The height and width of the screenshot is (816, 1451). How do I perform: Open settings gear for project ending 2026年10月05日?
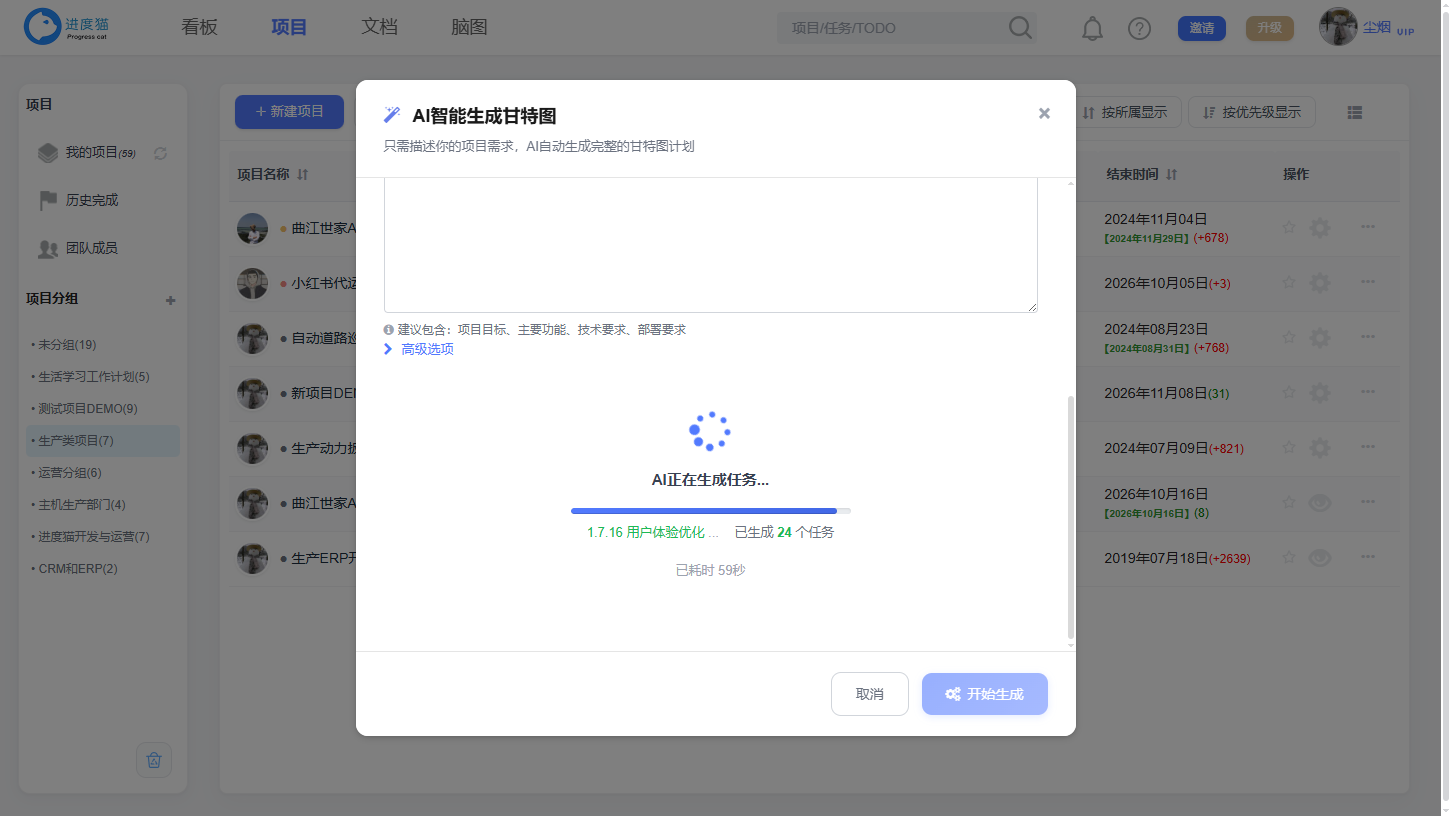click(1320, 283)
